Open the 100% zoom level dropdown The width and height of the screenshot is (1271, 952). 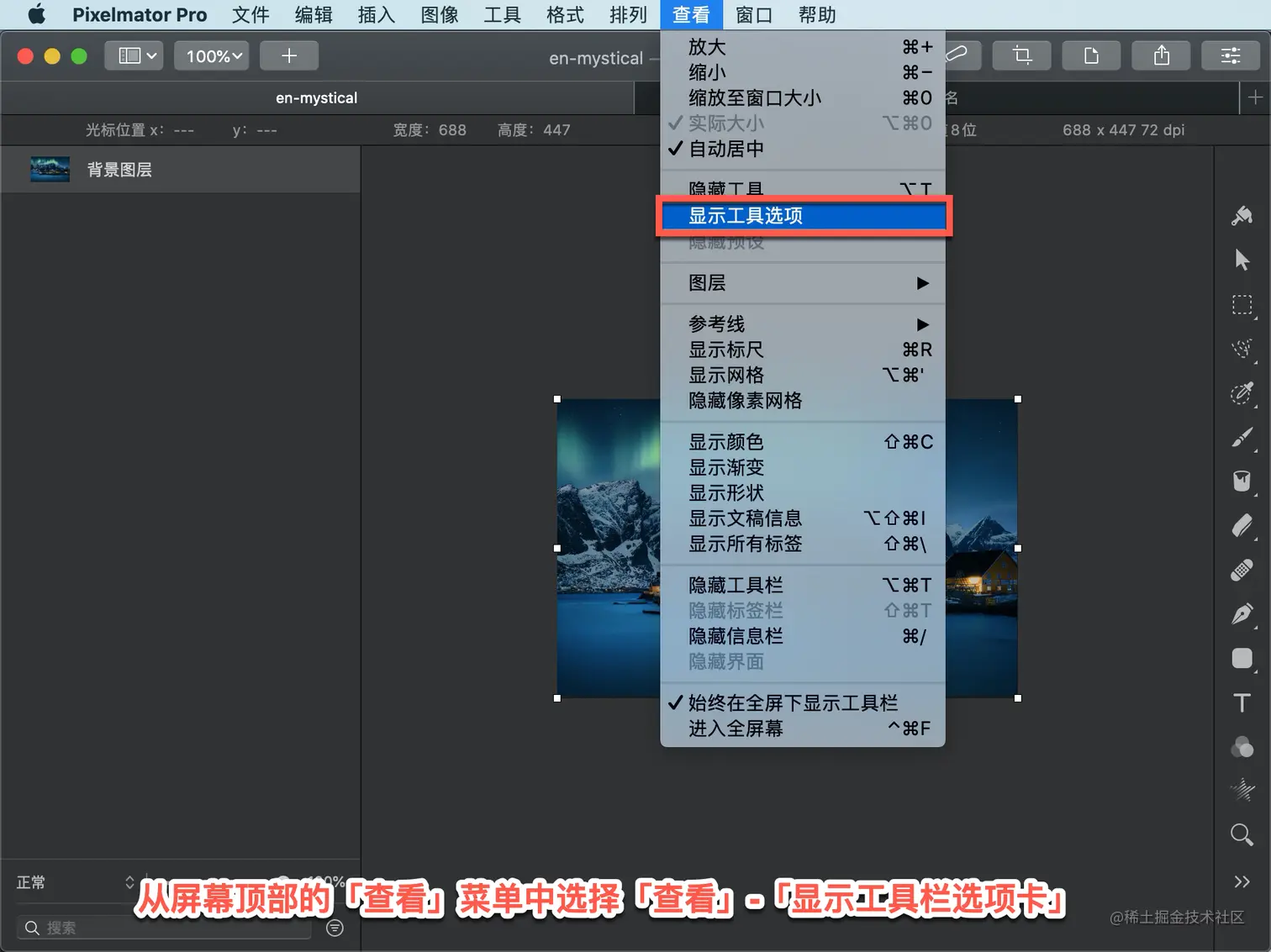pos(212,55)
